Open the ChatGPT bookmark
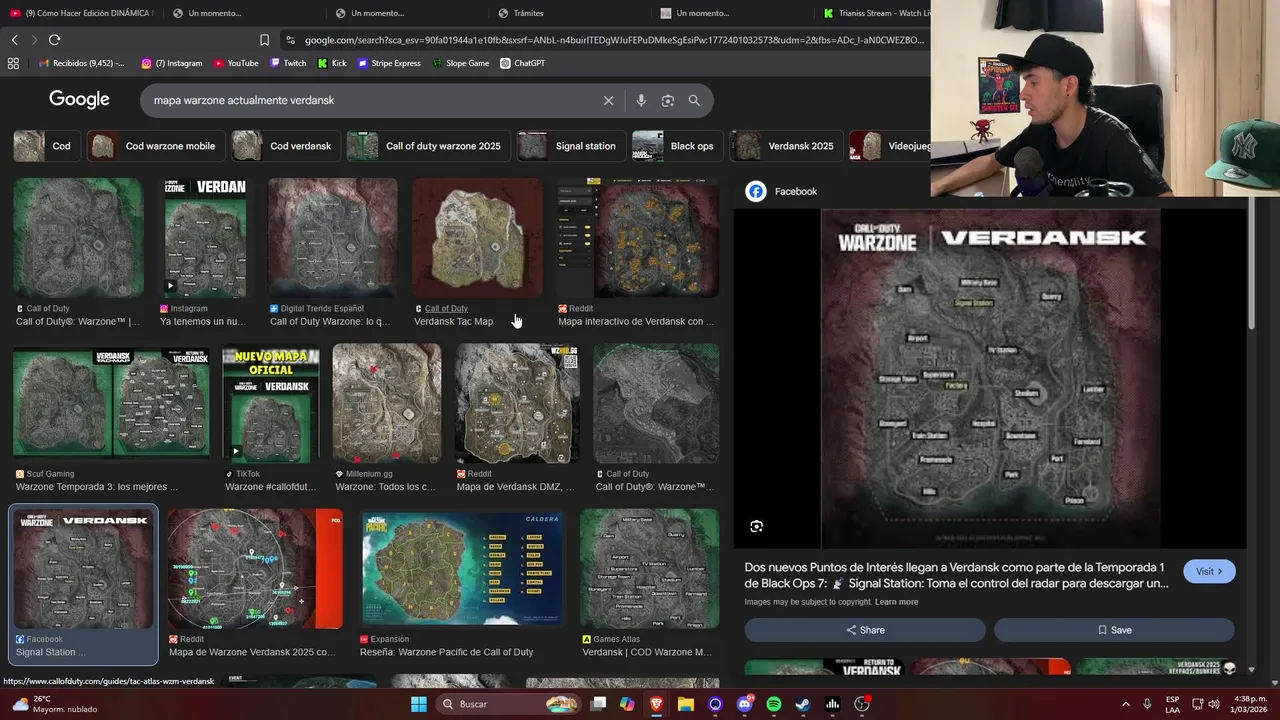The image size is (1280, 720). coord(523,63)
